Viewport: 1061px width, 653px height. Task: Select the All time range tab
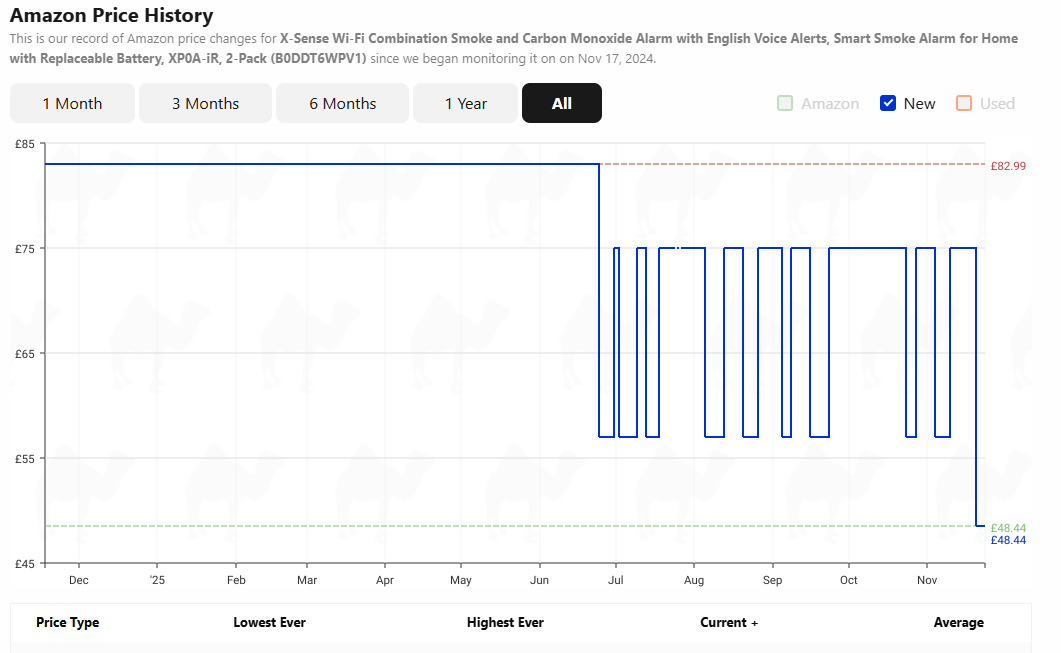point(562,103)
